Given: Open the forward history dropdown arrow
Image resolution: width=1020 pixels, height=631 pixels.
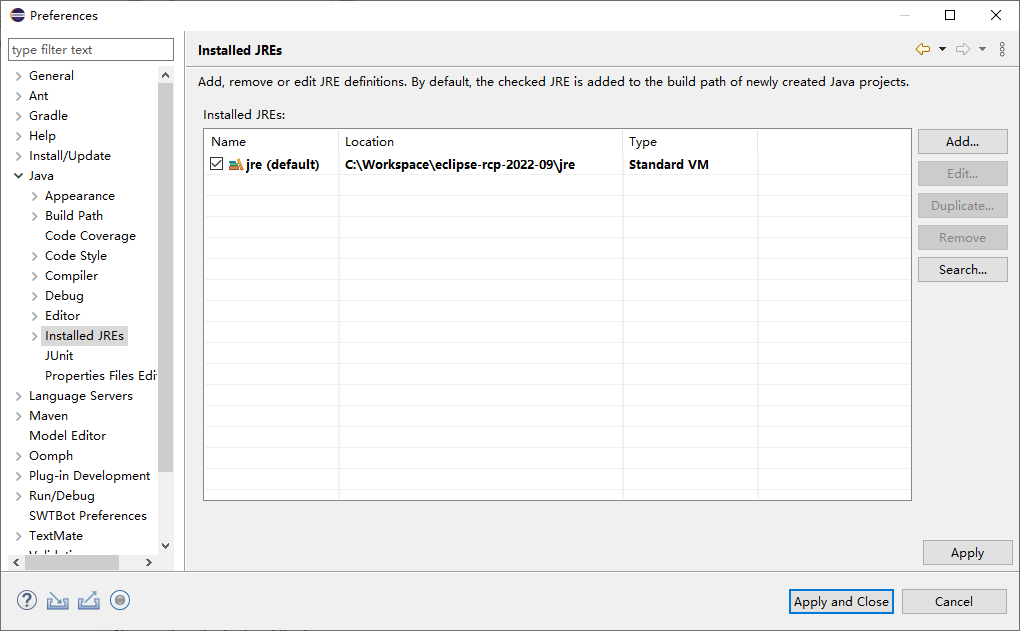Looking at the screenshot, I should click(982, 49).
